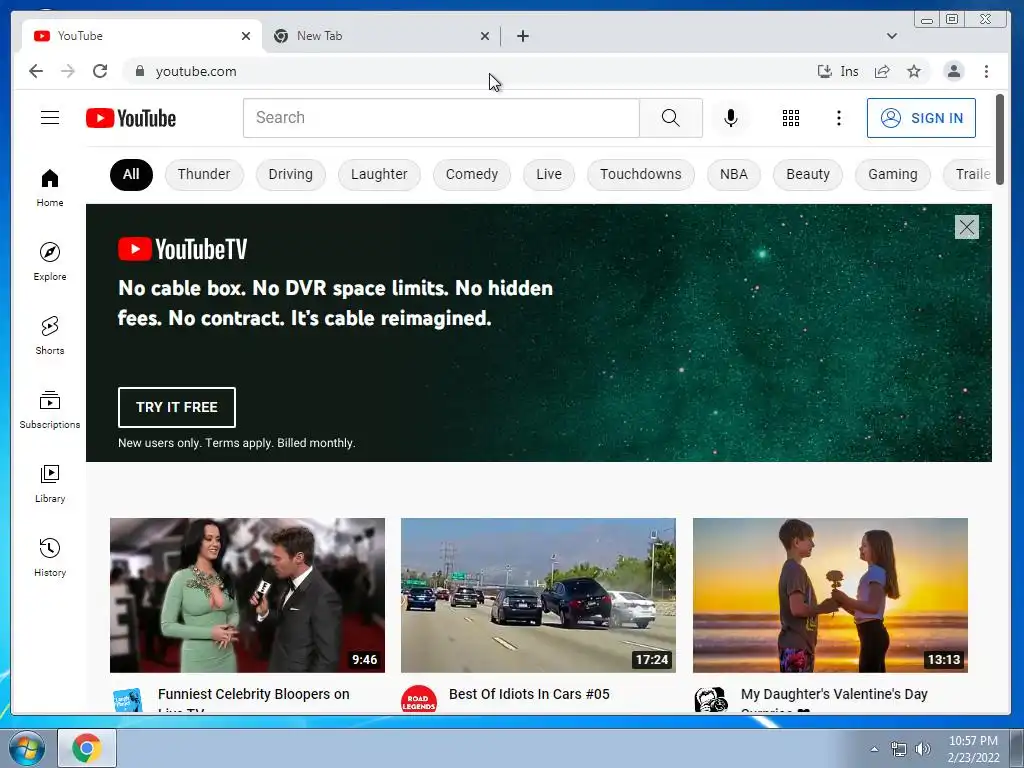Click browser back arrow
The height and width of the screenshot is (768, 1024).
[36, 71]
